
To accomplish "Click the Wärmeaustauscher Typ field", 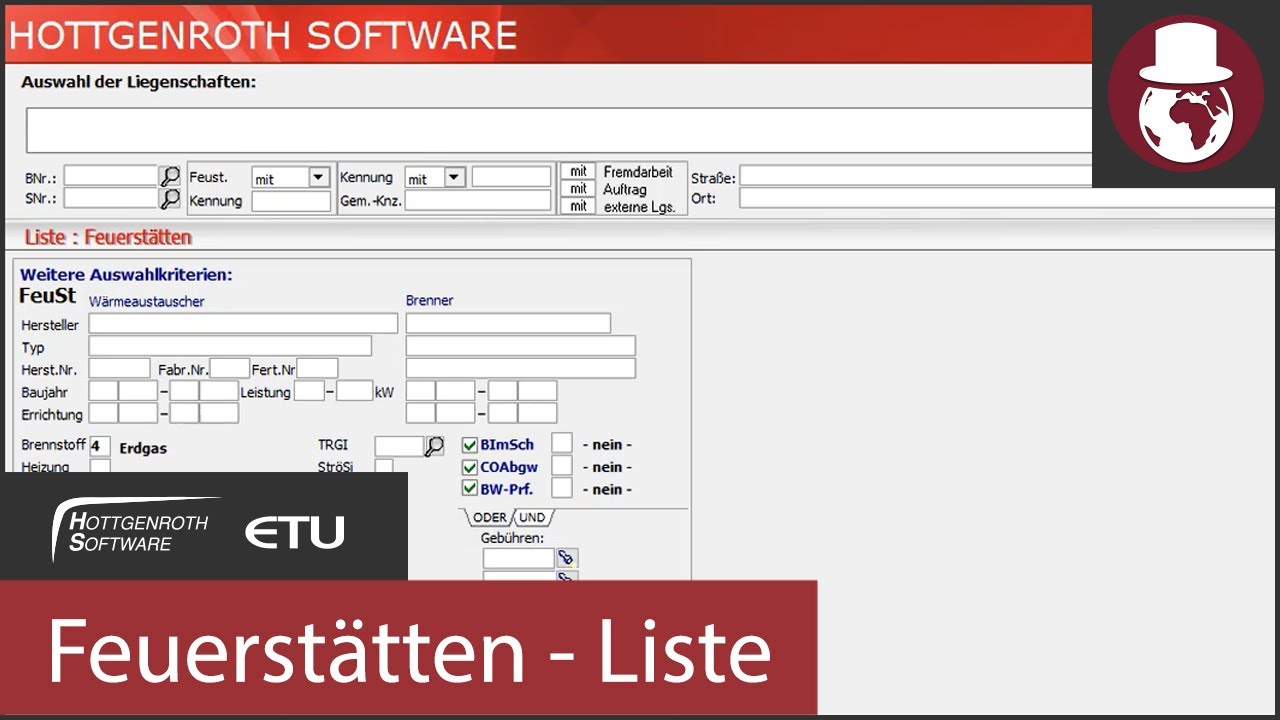I will point(230,346).
